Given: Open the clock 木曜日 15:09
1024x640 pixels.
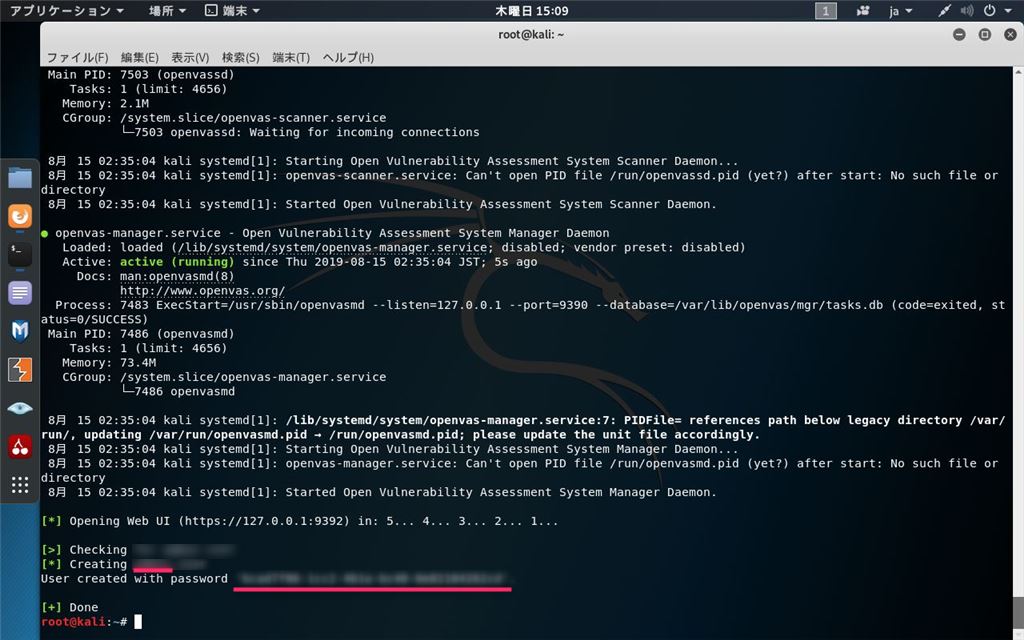Looking at the screenshot, I should (x=532, y=10).
